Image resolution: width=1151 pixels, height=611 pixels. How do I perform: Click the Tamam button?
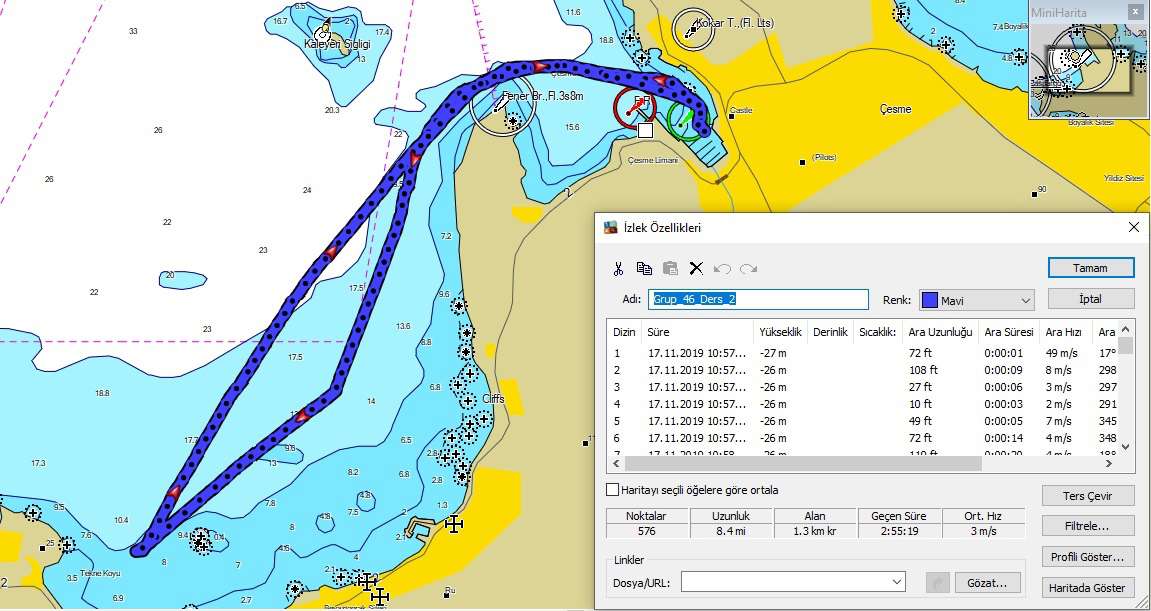tap(1091, 268)
